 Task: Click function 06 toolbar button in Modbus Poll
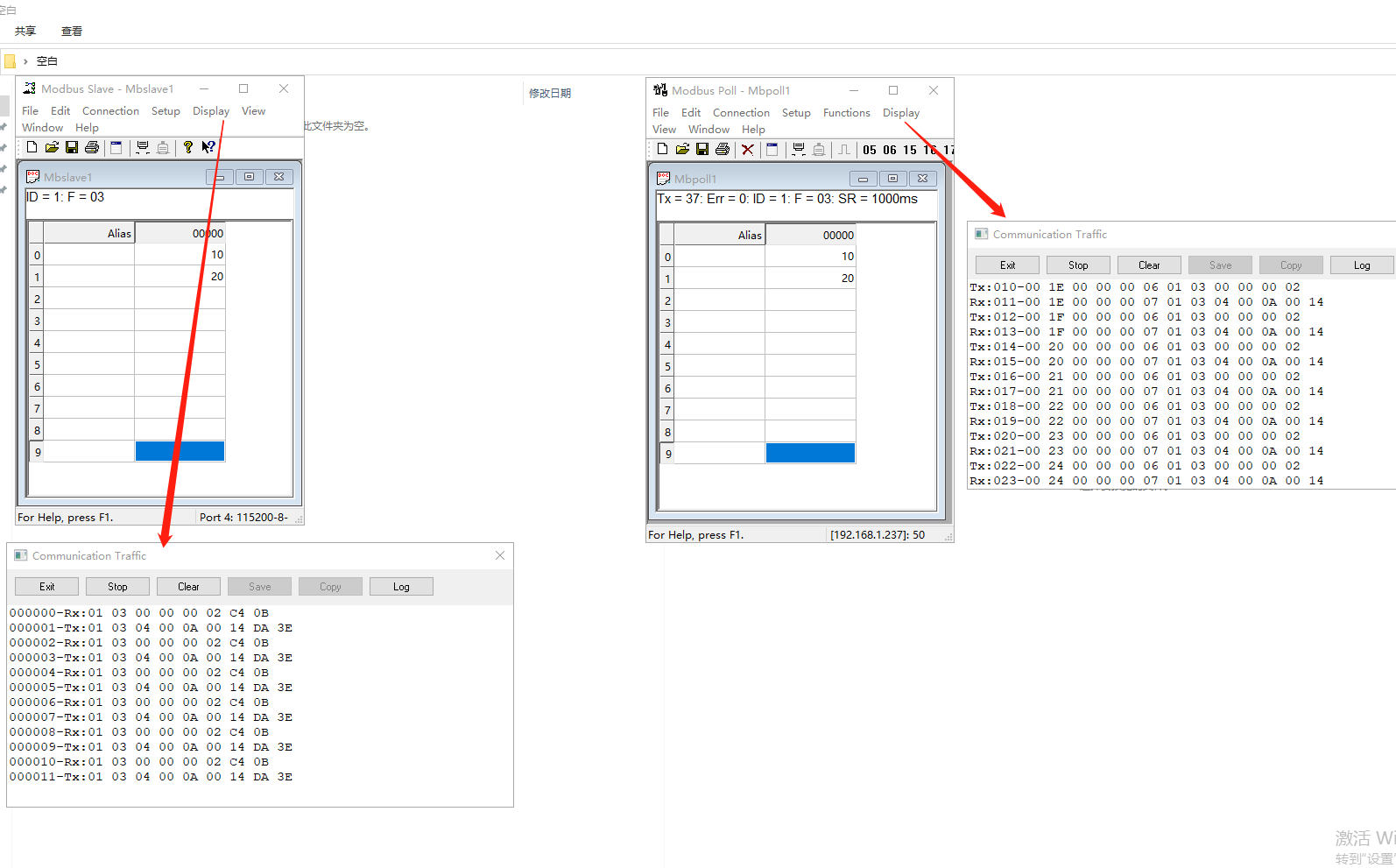(890, 150)
